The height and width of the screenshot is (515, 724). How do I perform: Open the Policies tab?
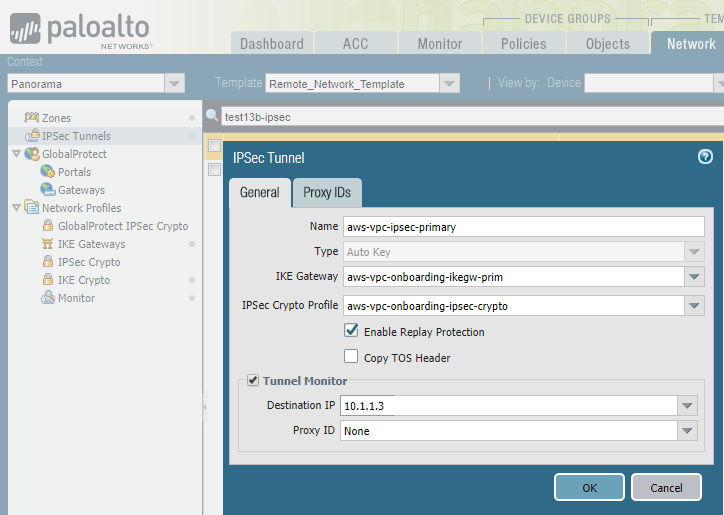(x=524, y=43)
